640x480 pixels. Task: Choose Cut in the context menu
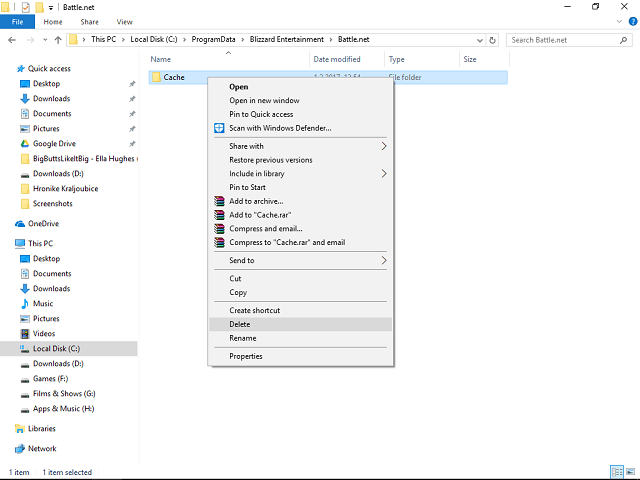pyautogui.click(x=300, y=278)
